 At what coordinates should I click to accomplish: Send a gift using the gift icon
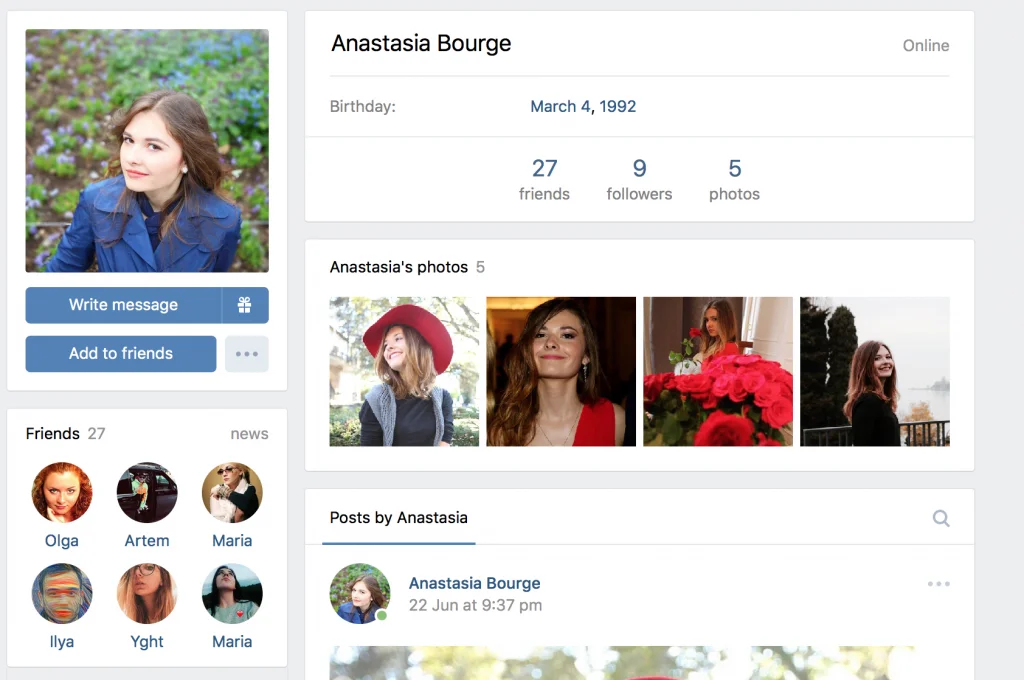[245, 305]
